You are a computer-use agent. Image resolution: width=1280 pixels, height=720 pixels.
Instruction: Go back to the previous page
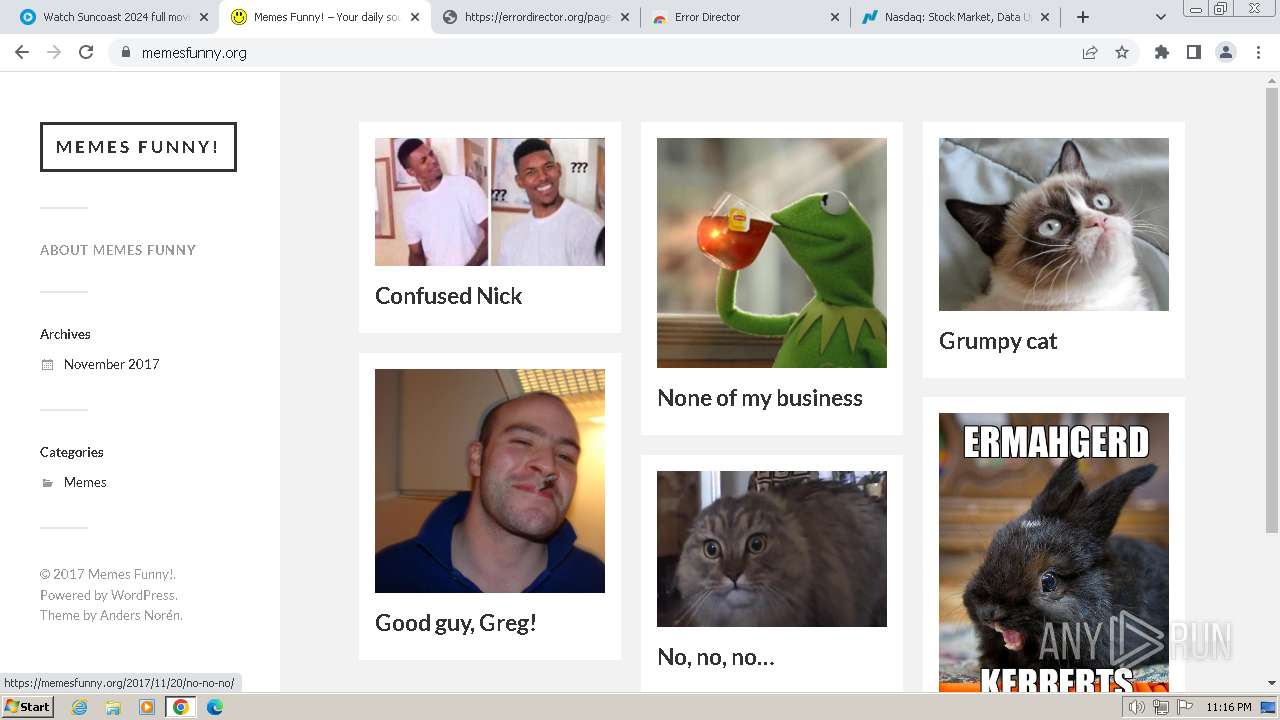click(22, 52)
